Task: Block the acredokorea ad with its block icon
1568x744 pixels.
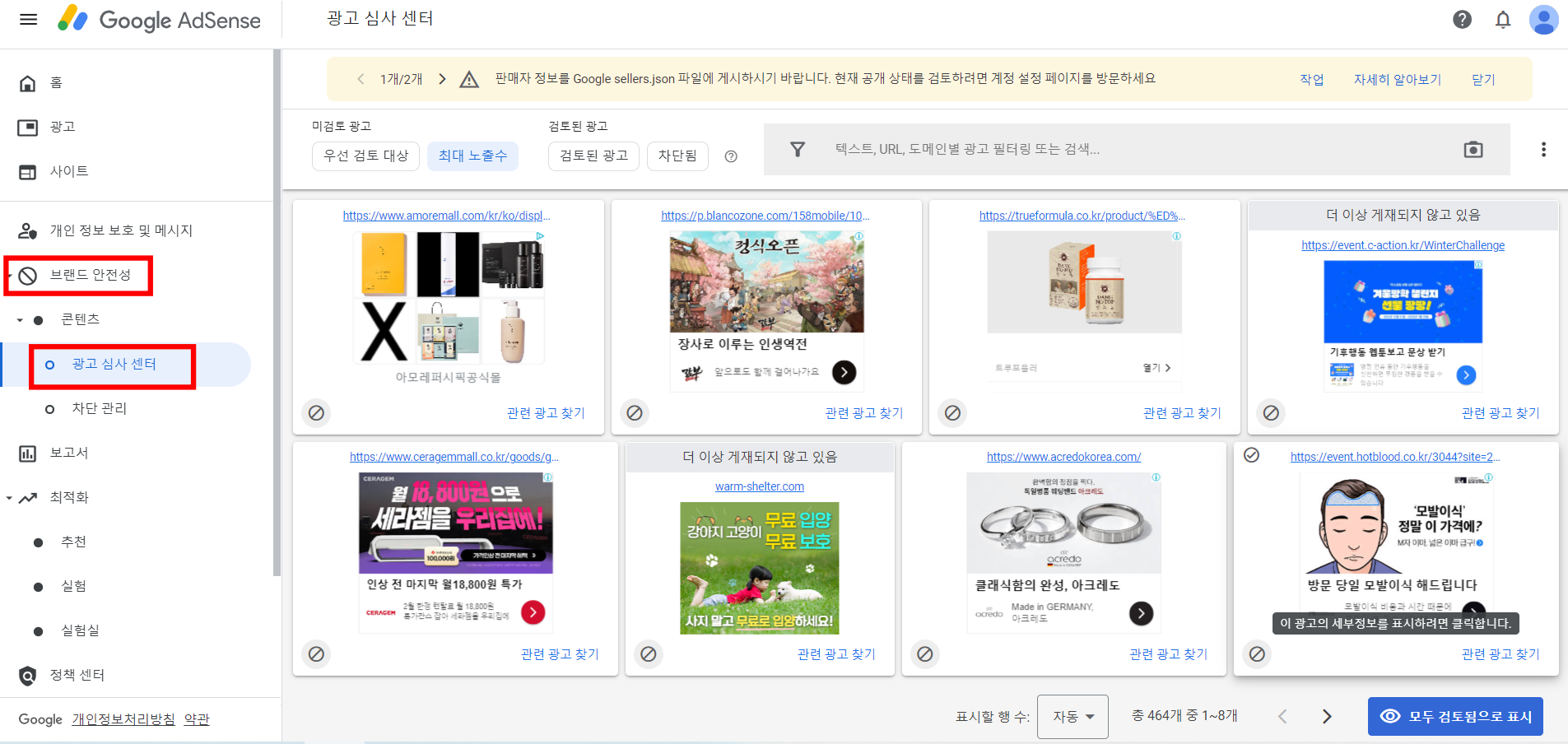Action: 925,653
